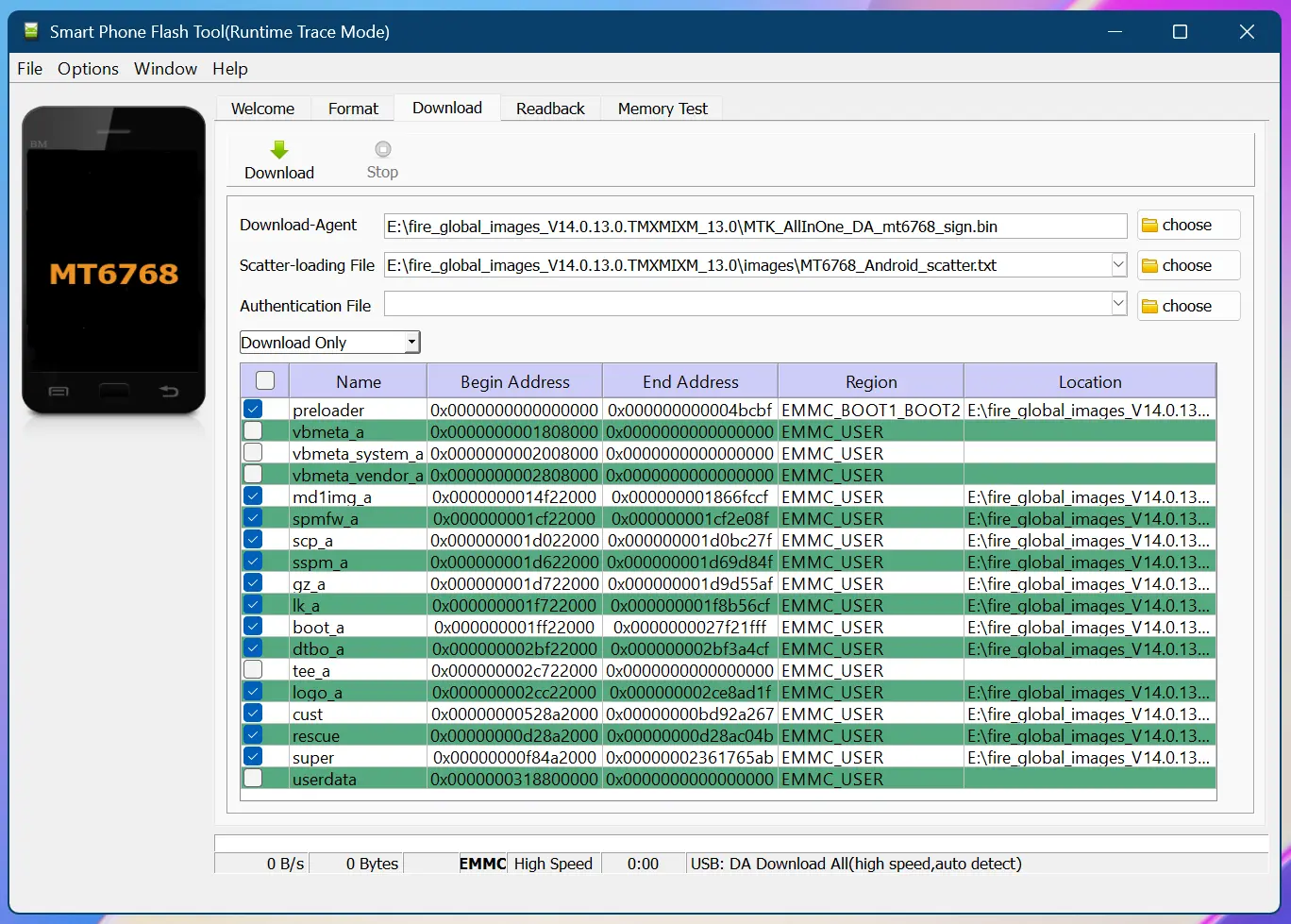Screen dimensions: 1291x924
Task: Open the Options menu
Action: [x=88, y=68]
